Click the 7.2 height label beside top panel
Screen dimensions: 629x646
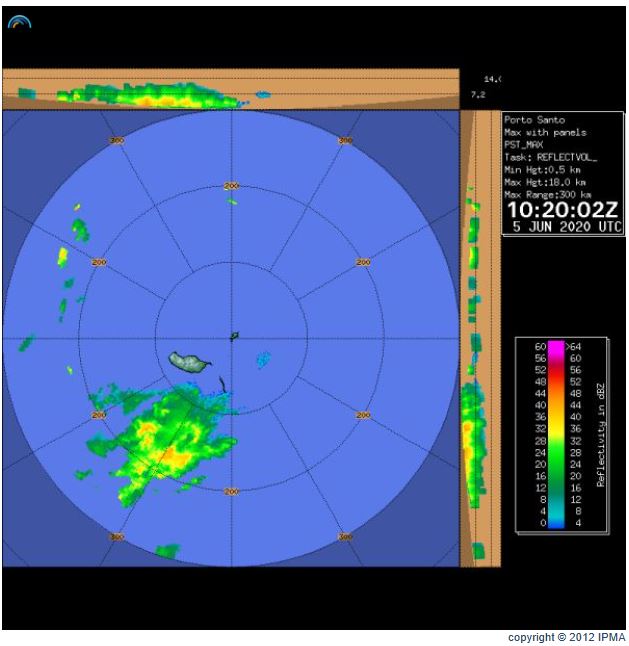(x=478, y=95)
